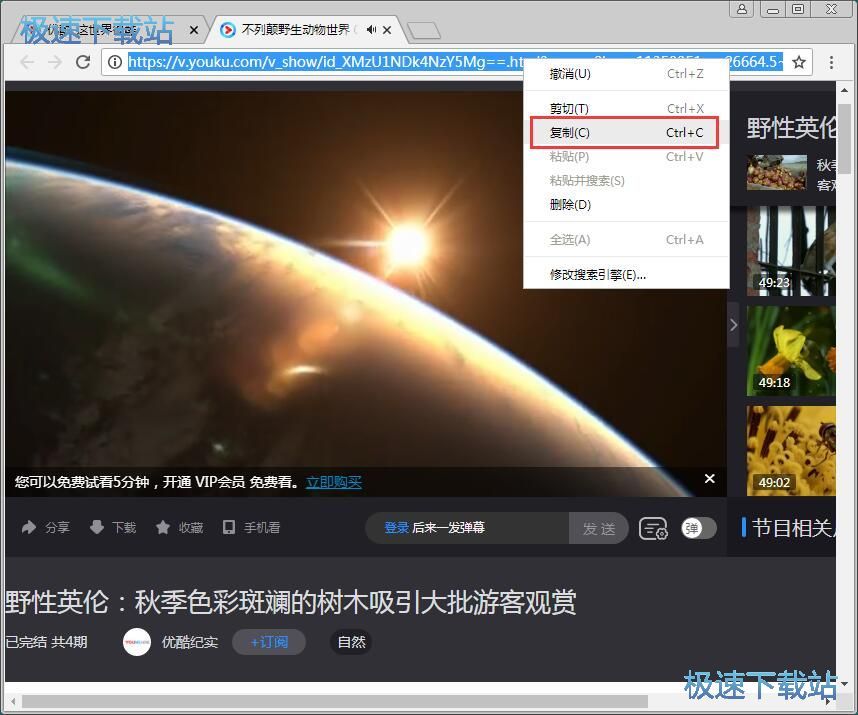Collapse the side panel with arrow
Viewport: 858px width, 715px height.
733,325
